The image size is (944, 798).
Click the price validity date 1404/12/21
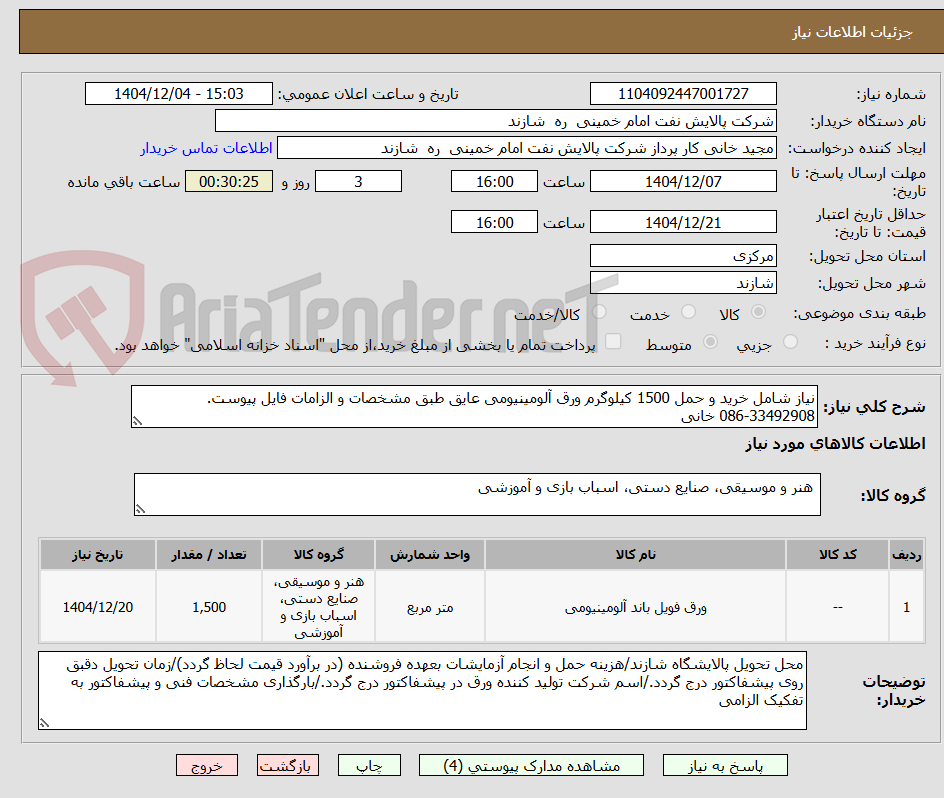click(x=683, y=222)
